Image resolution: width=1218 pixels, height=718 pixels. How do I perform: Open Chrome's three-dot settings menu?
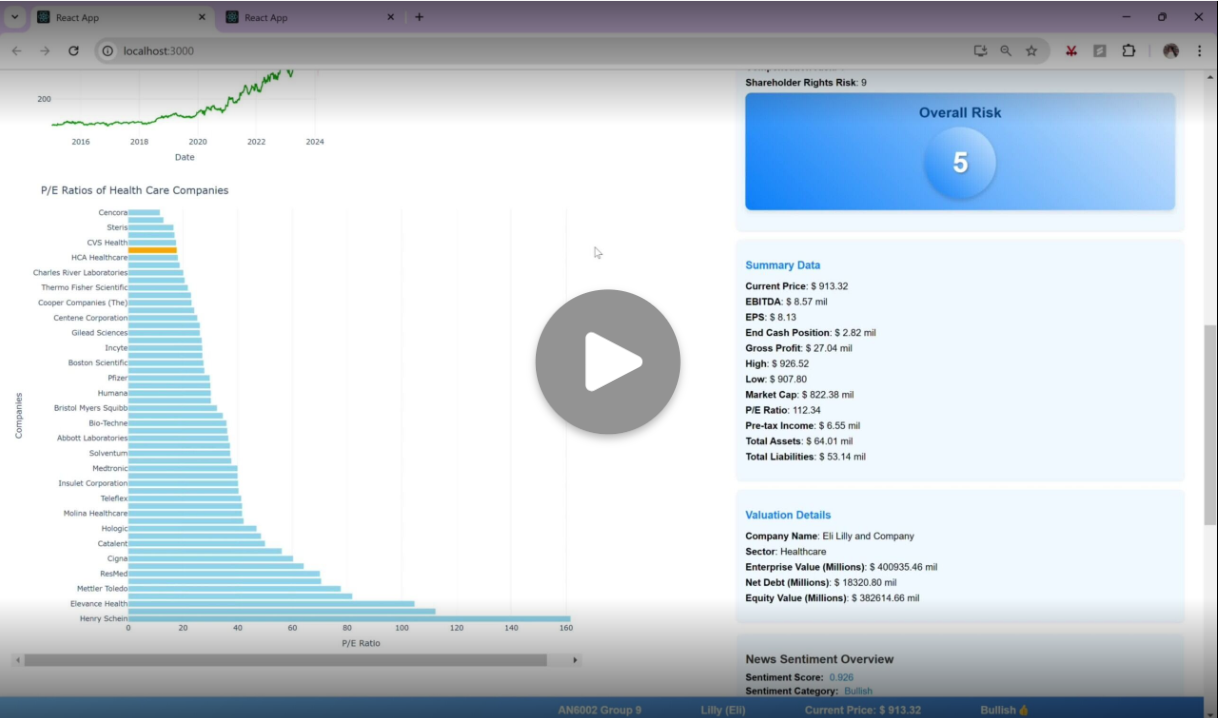pyautogui.click(x=1199, y=51)
